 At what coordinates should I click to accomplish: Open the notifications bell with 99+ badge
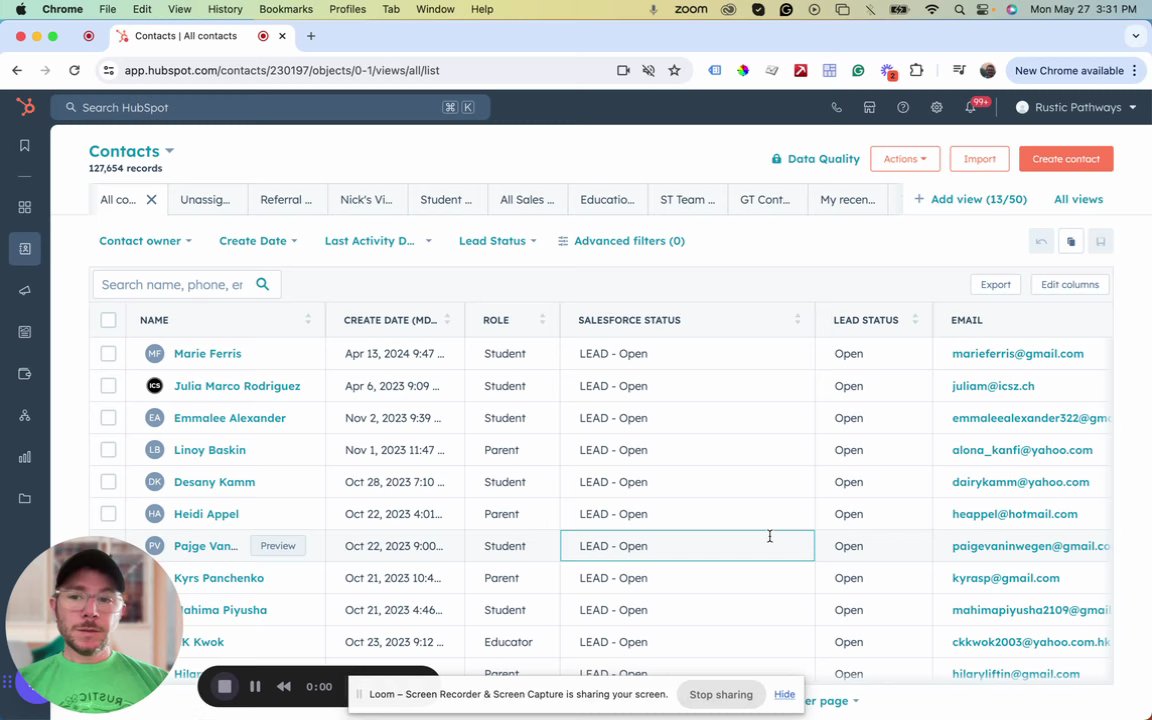972,107
